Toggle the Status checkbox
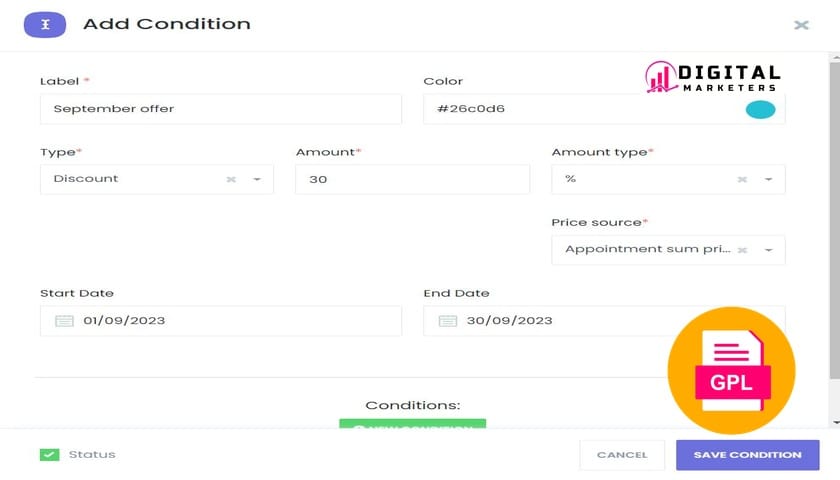Screen dimensions: 840x480 [49, 455]
